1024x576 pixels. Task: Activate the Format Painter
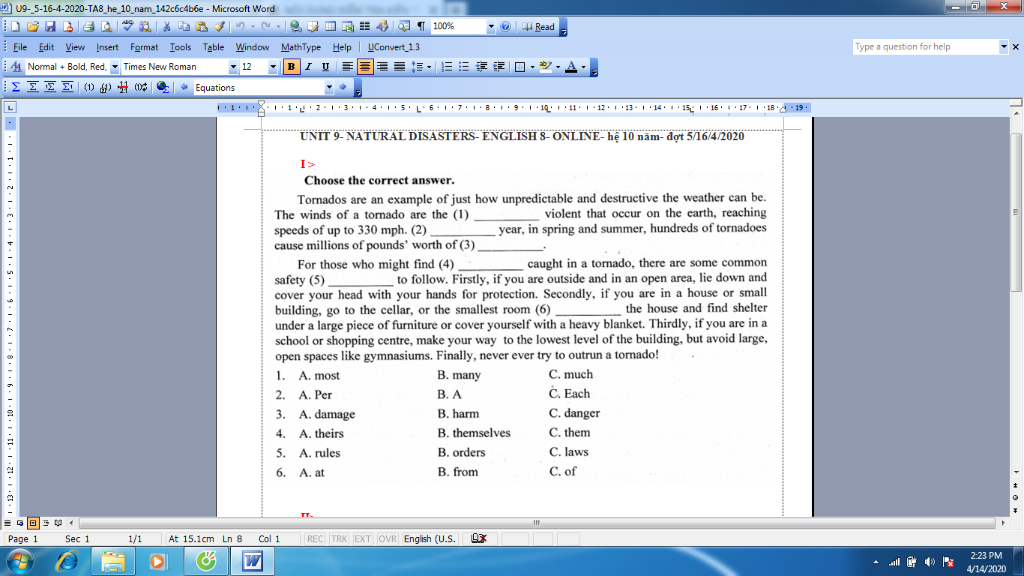(219, 27)
